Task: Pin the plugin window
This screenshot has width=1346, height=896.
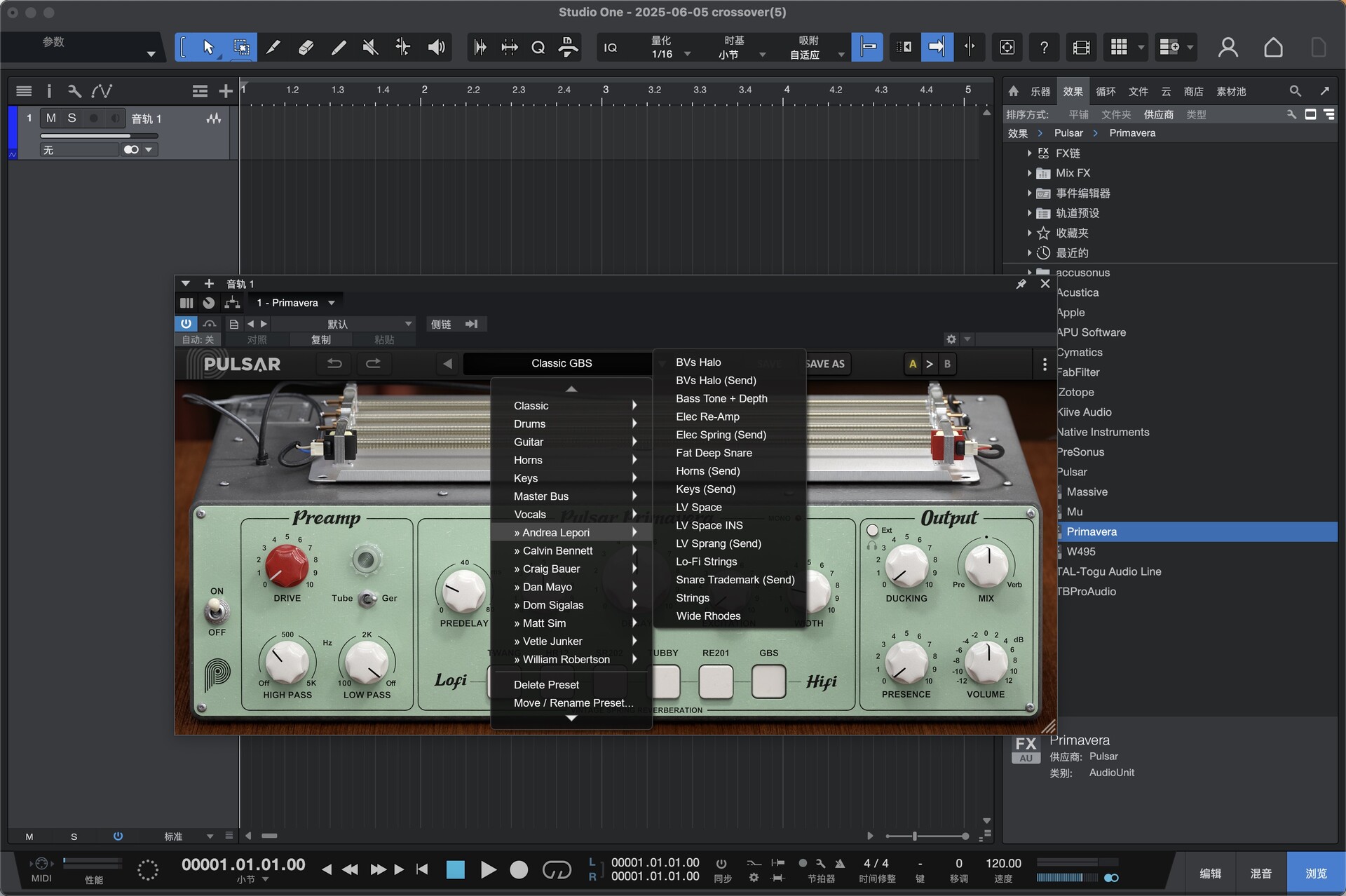Action: 1021,284
